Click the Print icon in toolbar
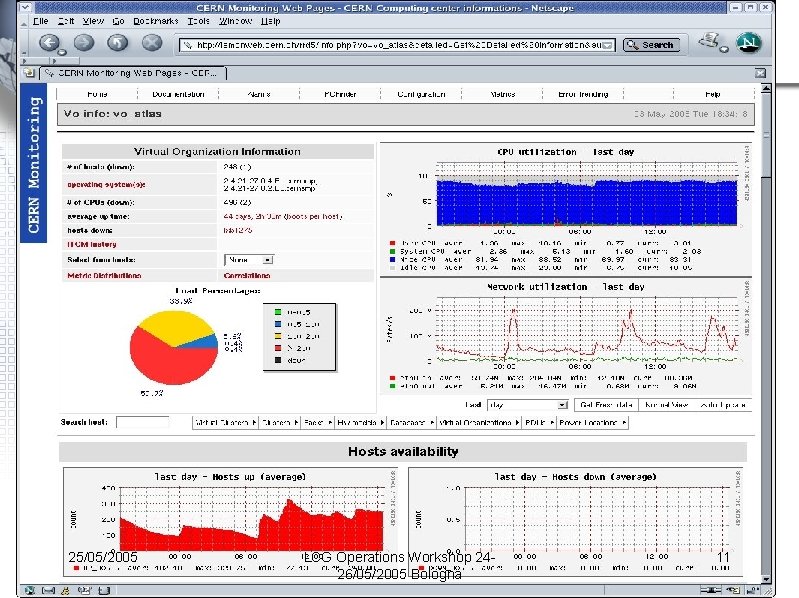The height and width of the screenshot is (598, 799). (710, 42)
